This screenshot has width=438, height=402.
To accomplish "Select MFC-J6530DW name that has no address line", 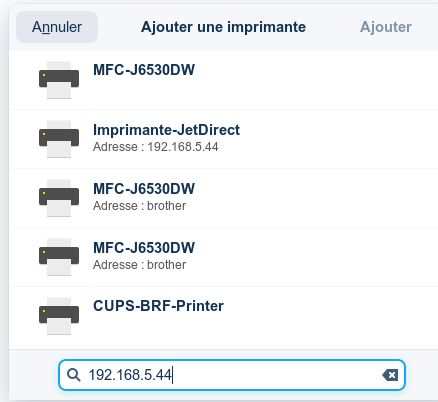I will point(144,70).
